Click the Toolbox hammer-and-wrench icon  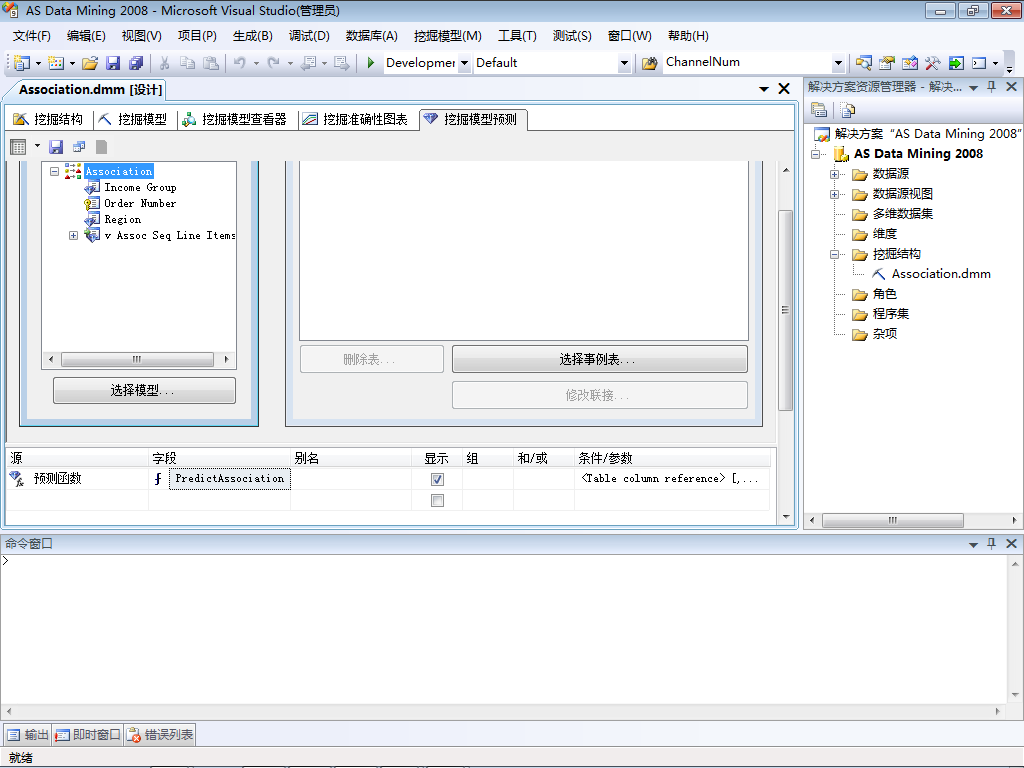933,63
